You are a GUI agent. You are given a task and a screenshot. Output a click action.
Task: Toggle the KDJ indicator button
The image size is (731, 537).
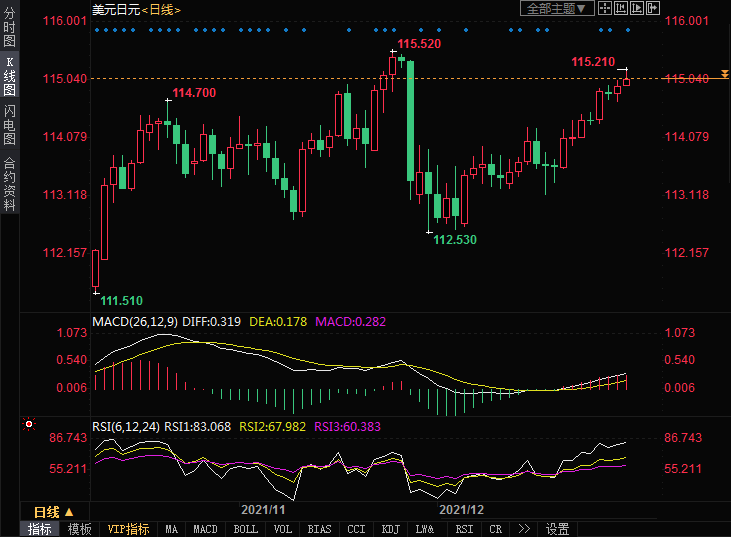coord(390,529)
